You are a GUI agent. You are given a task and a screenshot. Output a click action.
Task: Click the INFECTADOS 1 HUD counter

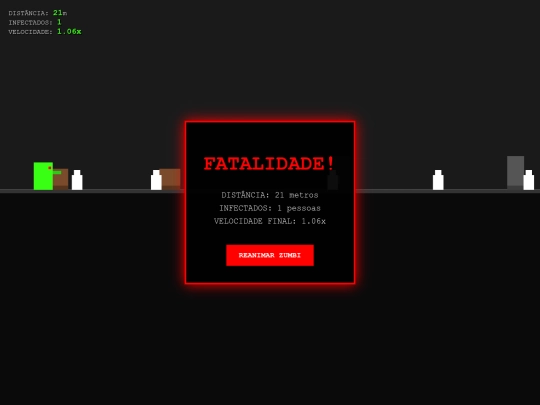(35, 22)
